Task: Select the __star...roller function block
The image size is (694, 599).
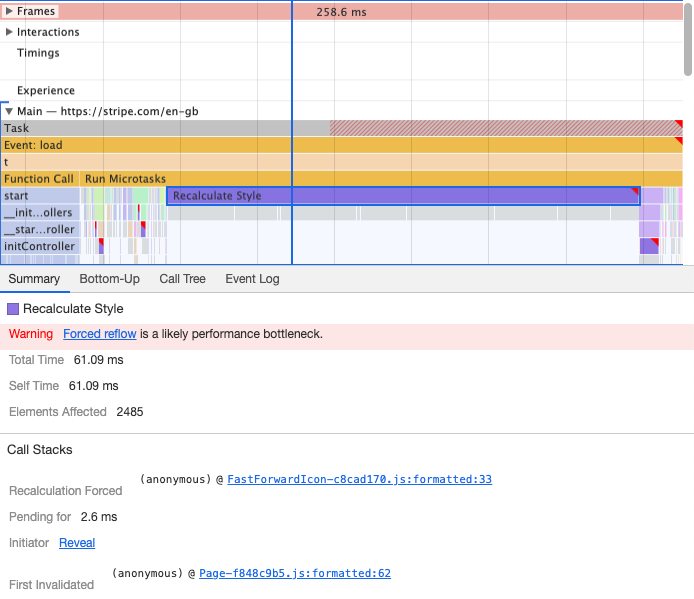Action: 40,229
